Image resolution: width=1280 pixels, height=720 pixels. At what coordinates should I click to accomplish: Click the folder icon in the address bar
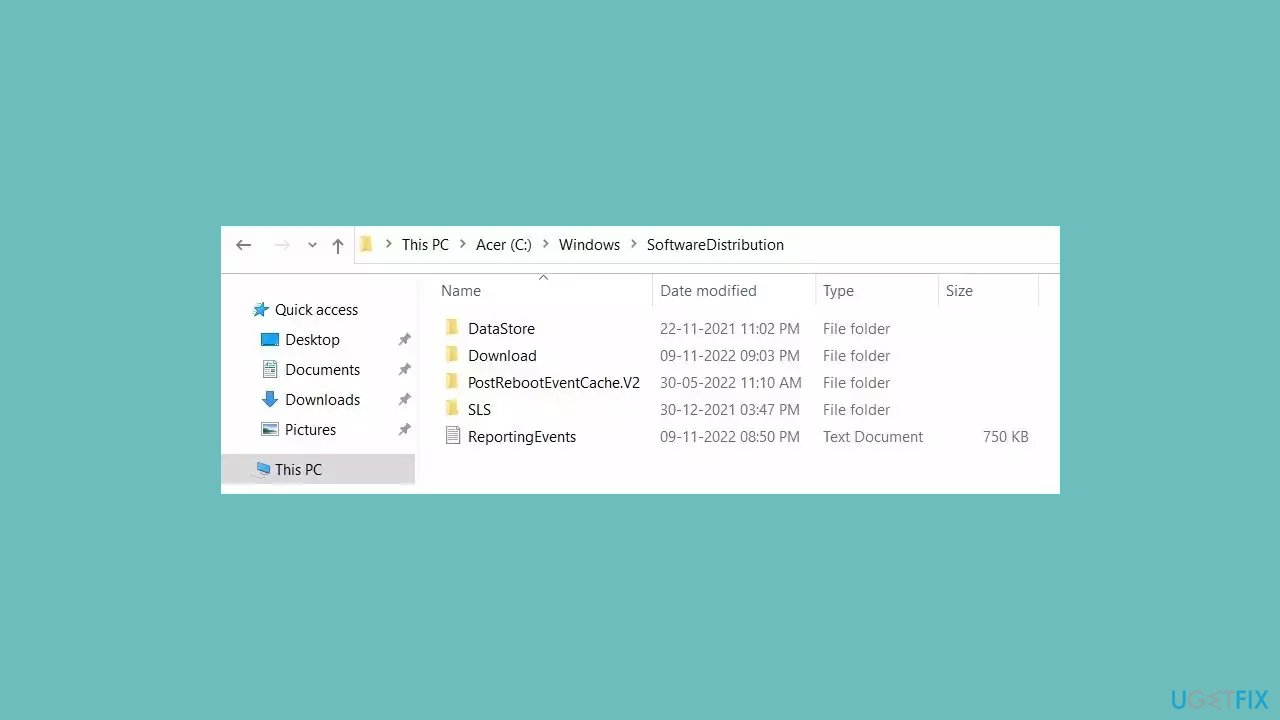367,244
